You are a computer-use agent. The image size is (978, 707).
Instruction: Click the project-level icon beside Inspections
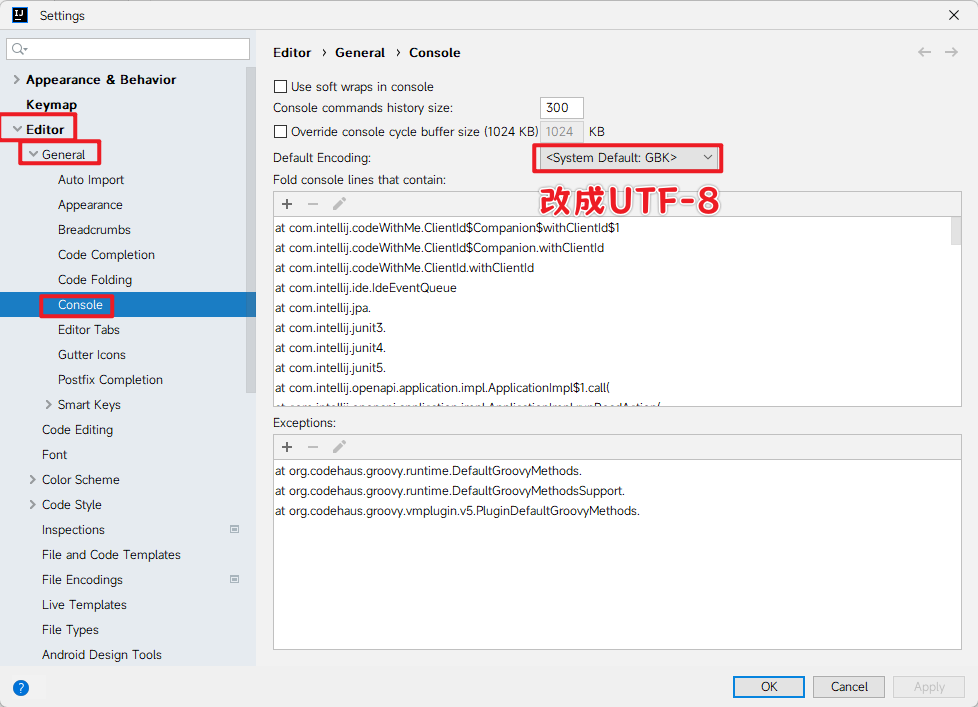[x=234, y=529]
